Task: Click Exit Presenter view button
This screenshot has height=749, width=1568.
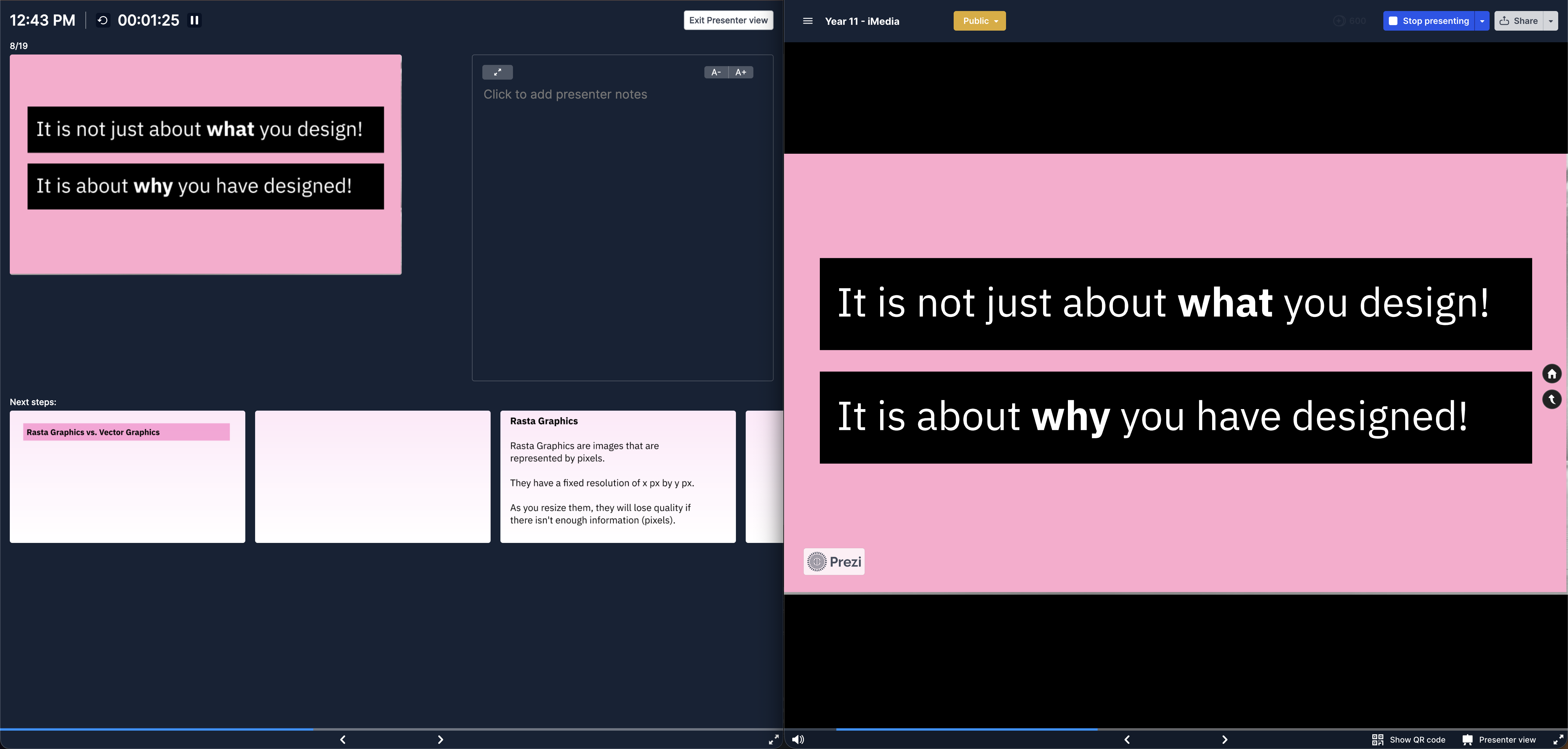Action: click(x=728, y=20)
